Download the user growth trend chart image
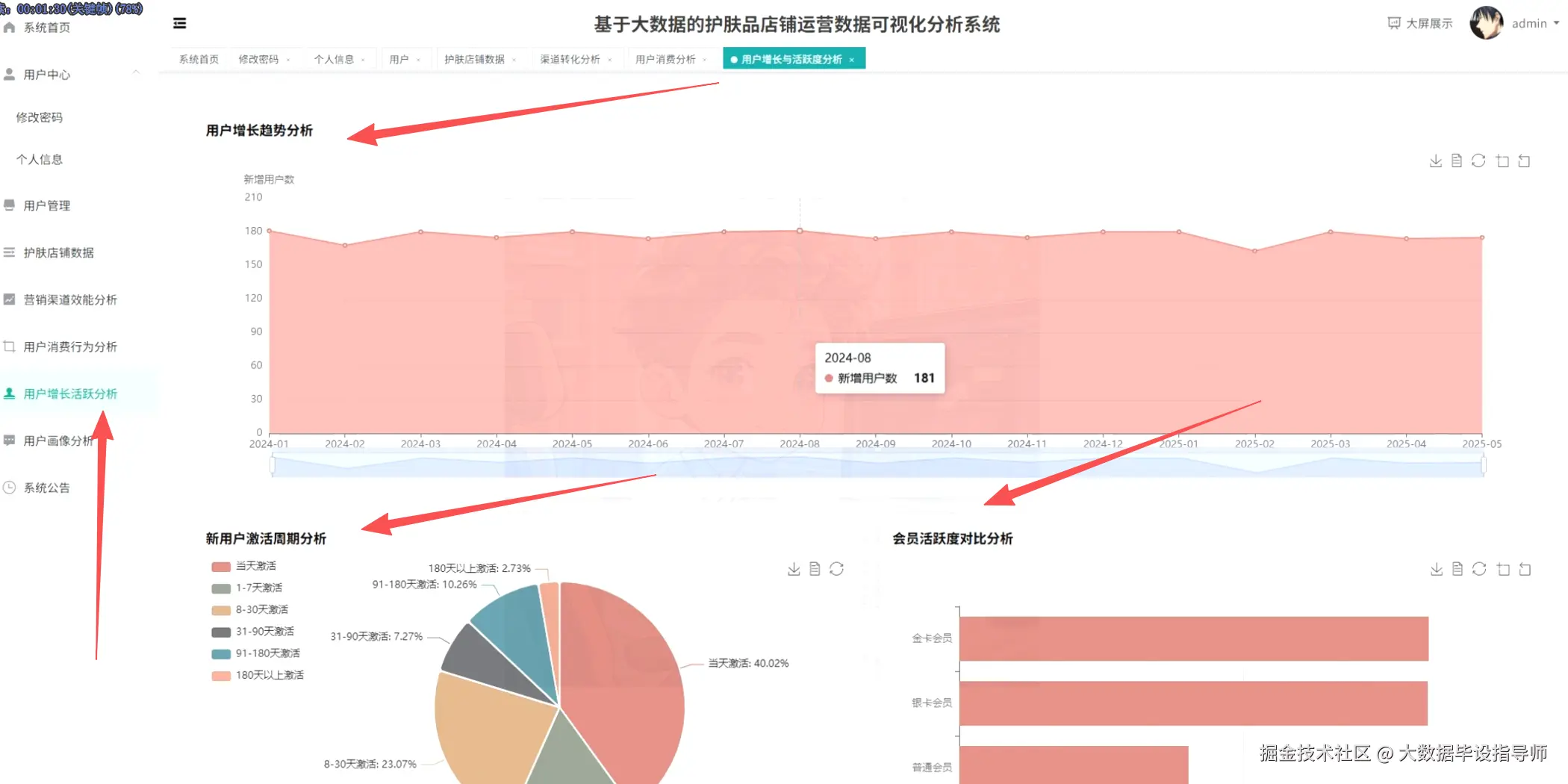Image resolution: width=1568 pixels, height=784 pixels. 1436,160
